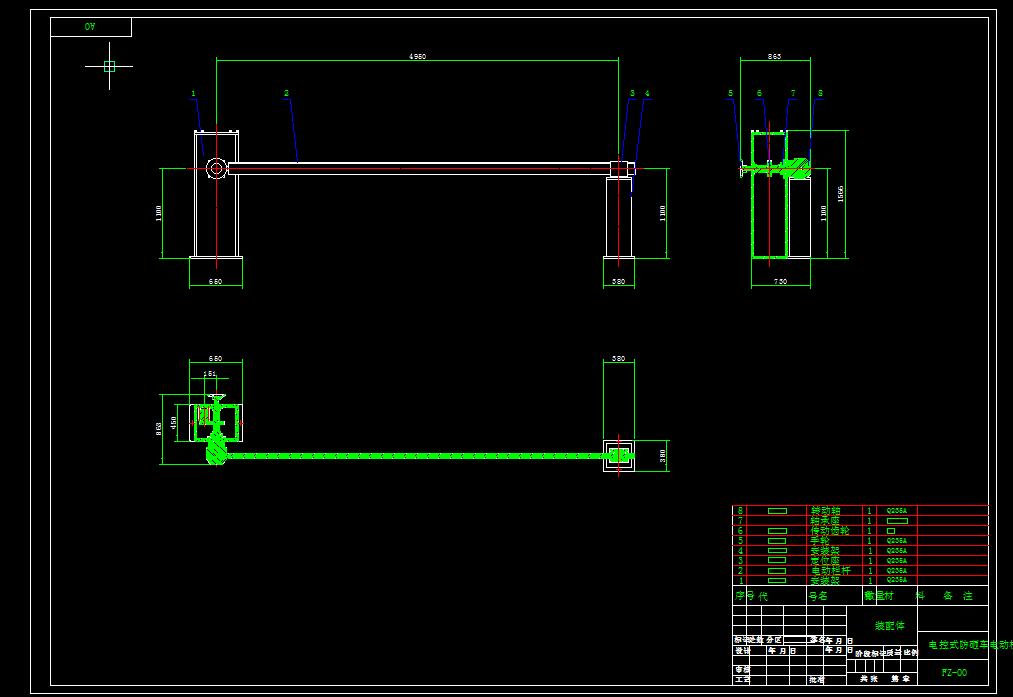Select the boom pivot circle on left post

(x=216, y=169)
